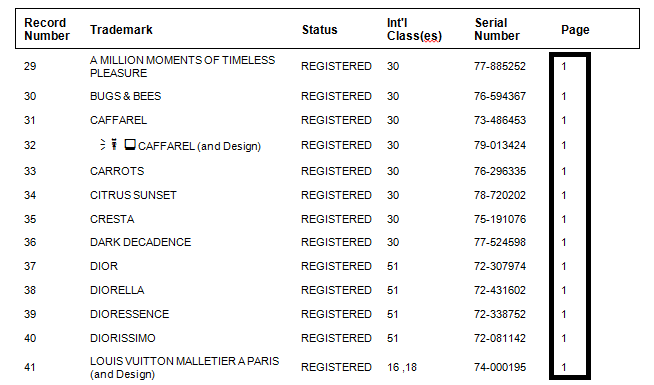Screen dimensions: 654x385
Task: Click the Serial Number column header
Action: point(497,29)
